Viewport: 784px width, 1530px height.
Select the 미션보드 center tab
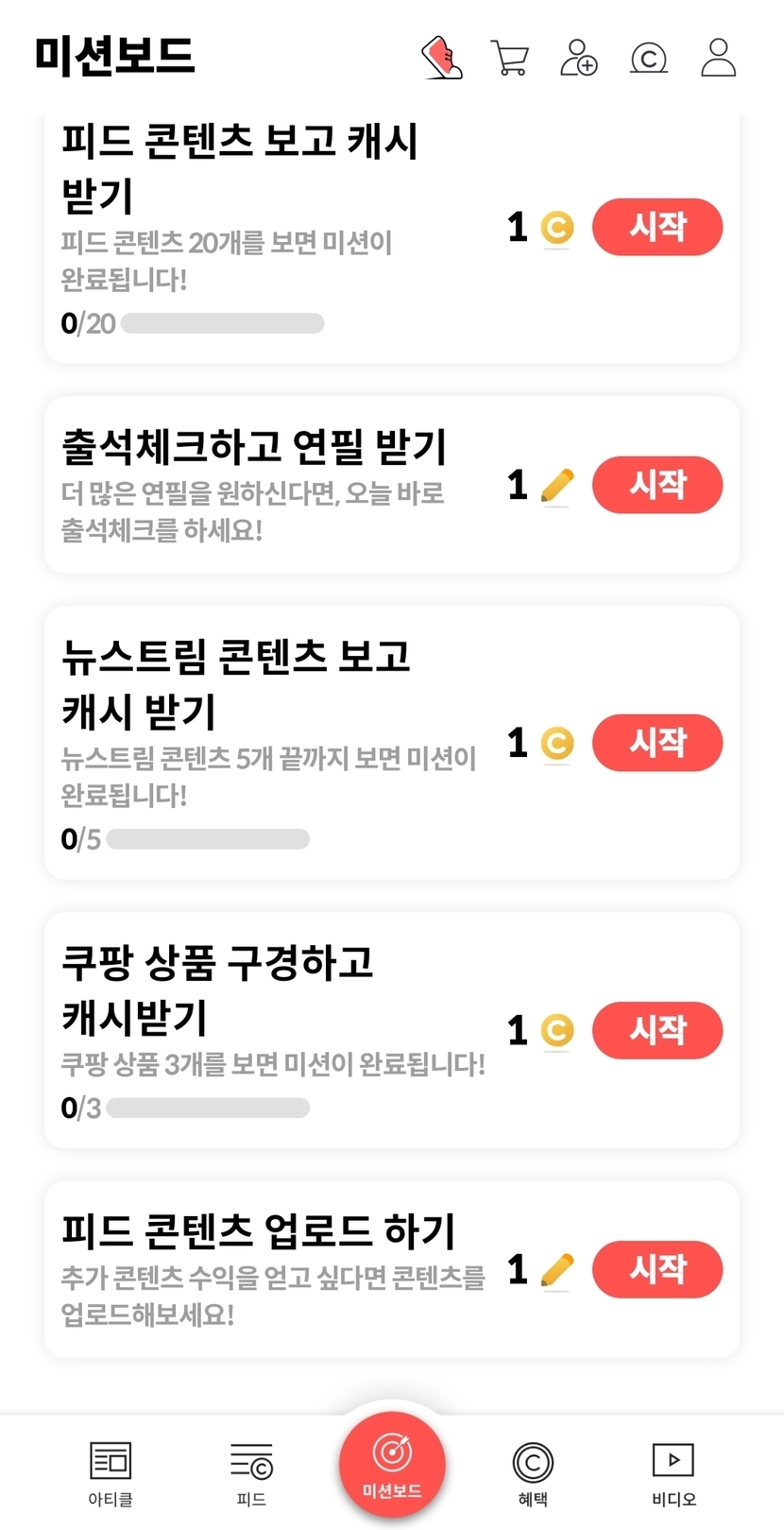[392, 1463]
